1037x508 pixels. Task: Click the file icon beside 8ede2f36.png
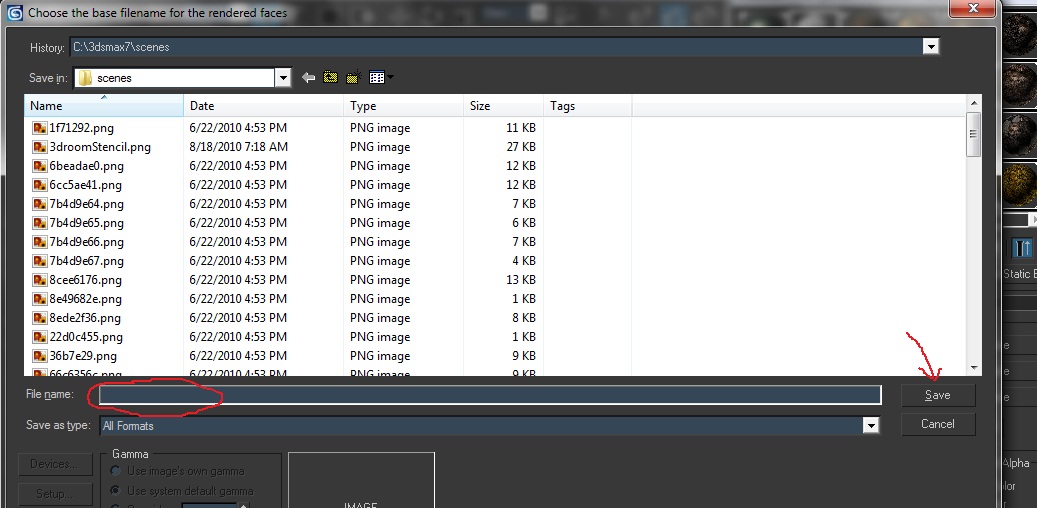[40, 318]
